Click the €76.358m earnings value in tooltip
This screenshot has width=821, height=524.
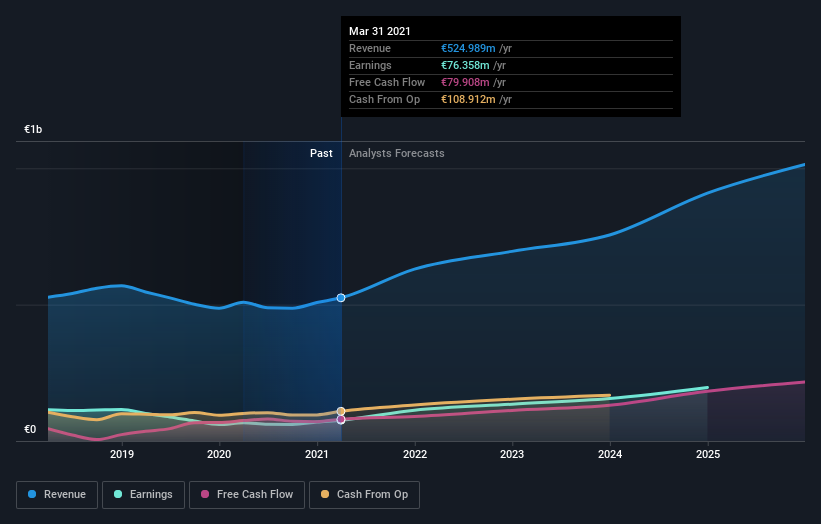click(x=465, y=65)
